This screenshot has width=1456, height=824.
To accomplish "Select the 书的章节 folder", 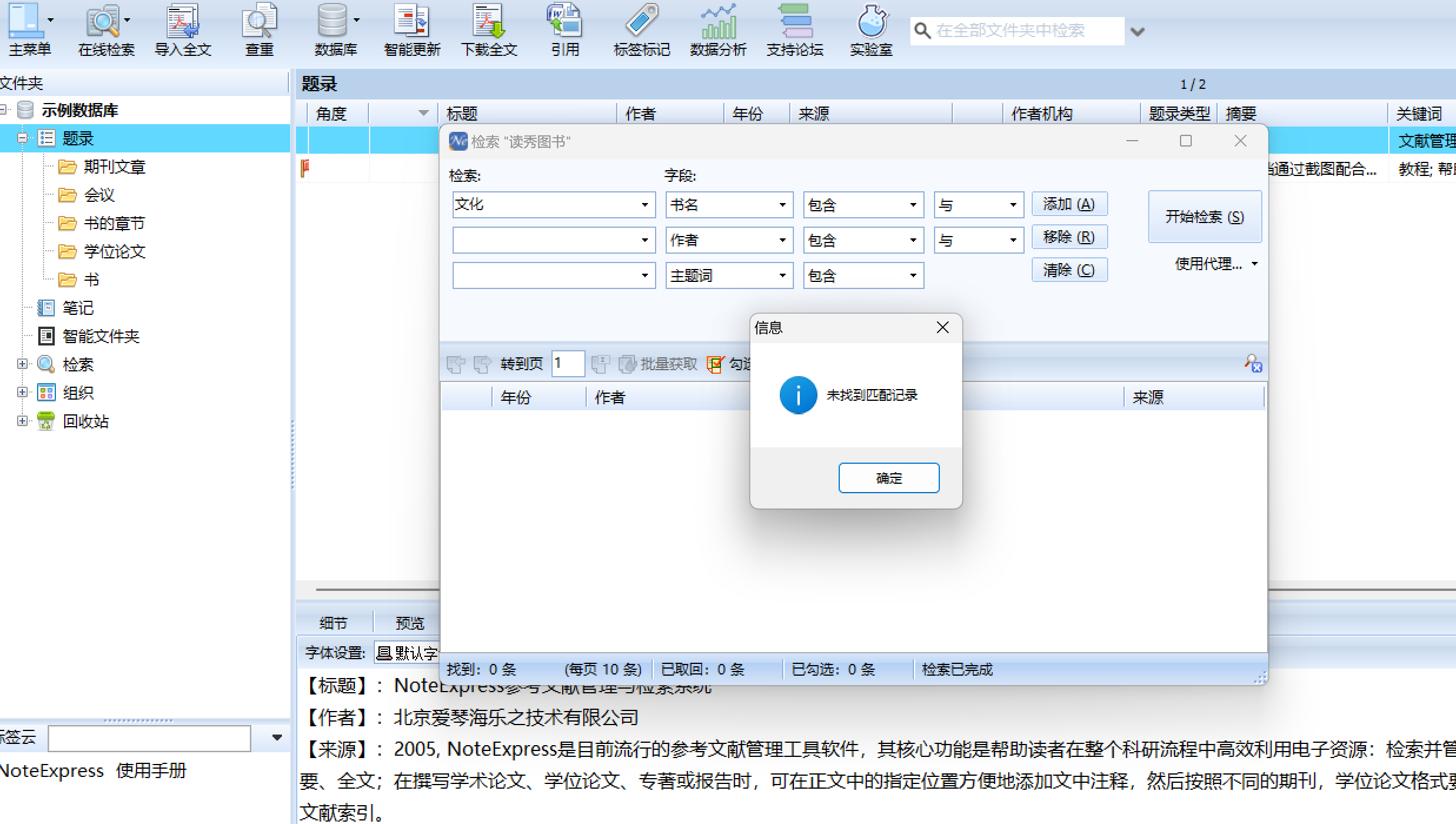I will (114, 223).
